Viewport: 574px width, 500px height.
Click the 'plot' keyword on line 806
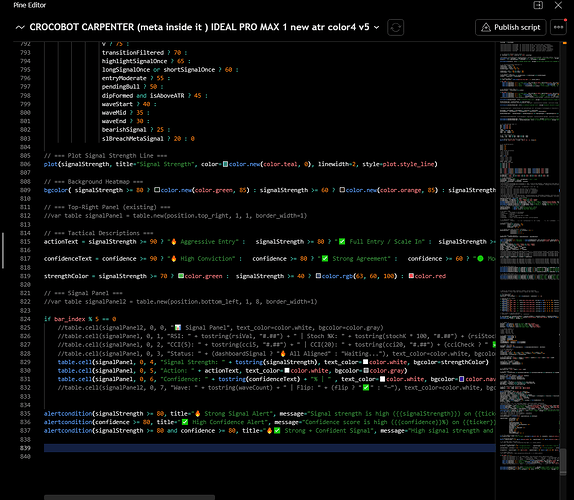click(51, 164)
